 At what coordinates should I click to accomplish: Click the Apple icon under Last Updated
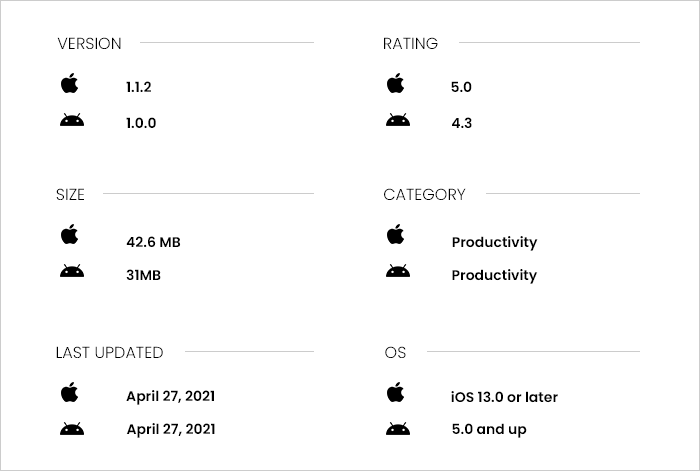point(70,392)
